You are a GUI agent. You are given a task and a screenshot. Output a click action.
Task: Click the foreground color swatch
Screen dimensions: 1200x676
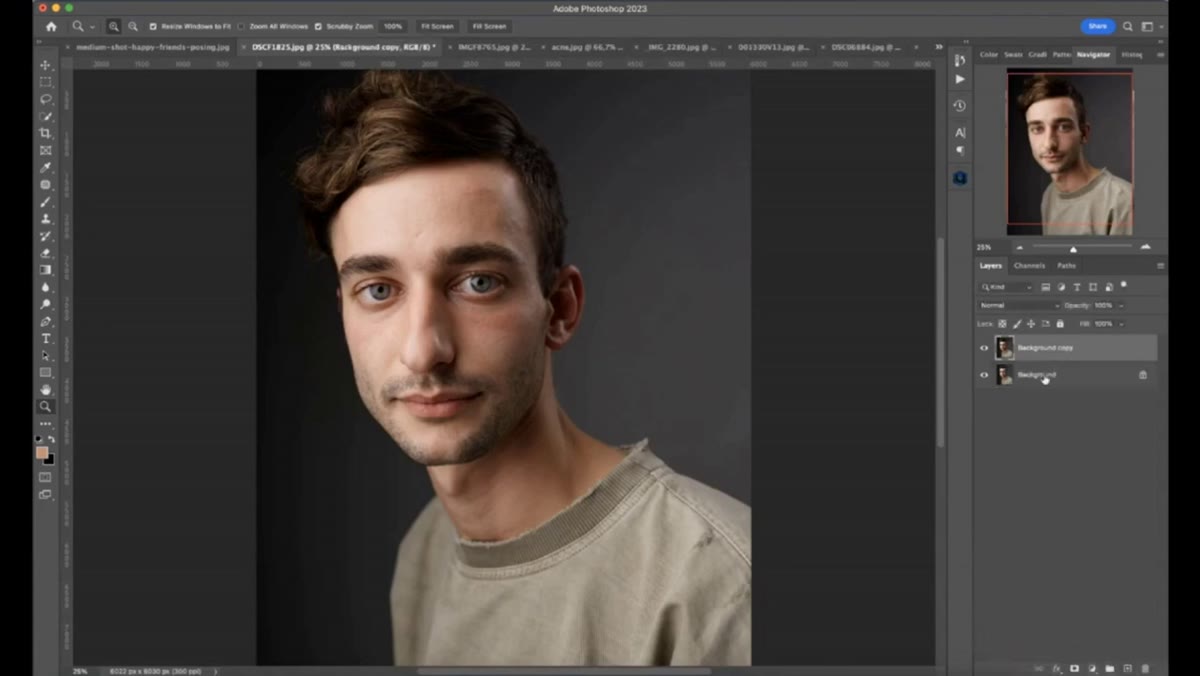pyautogui.click(x=42, y=453)
